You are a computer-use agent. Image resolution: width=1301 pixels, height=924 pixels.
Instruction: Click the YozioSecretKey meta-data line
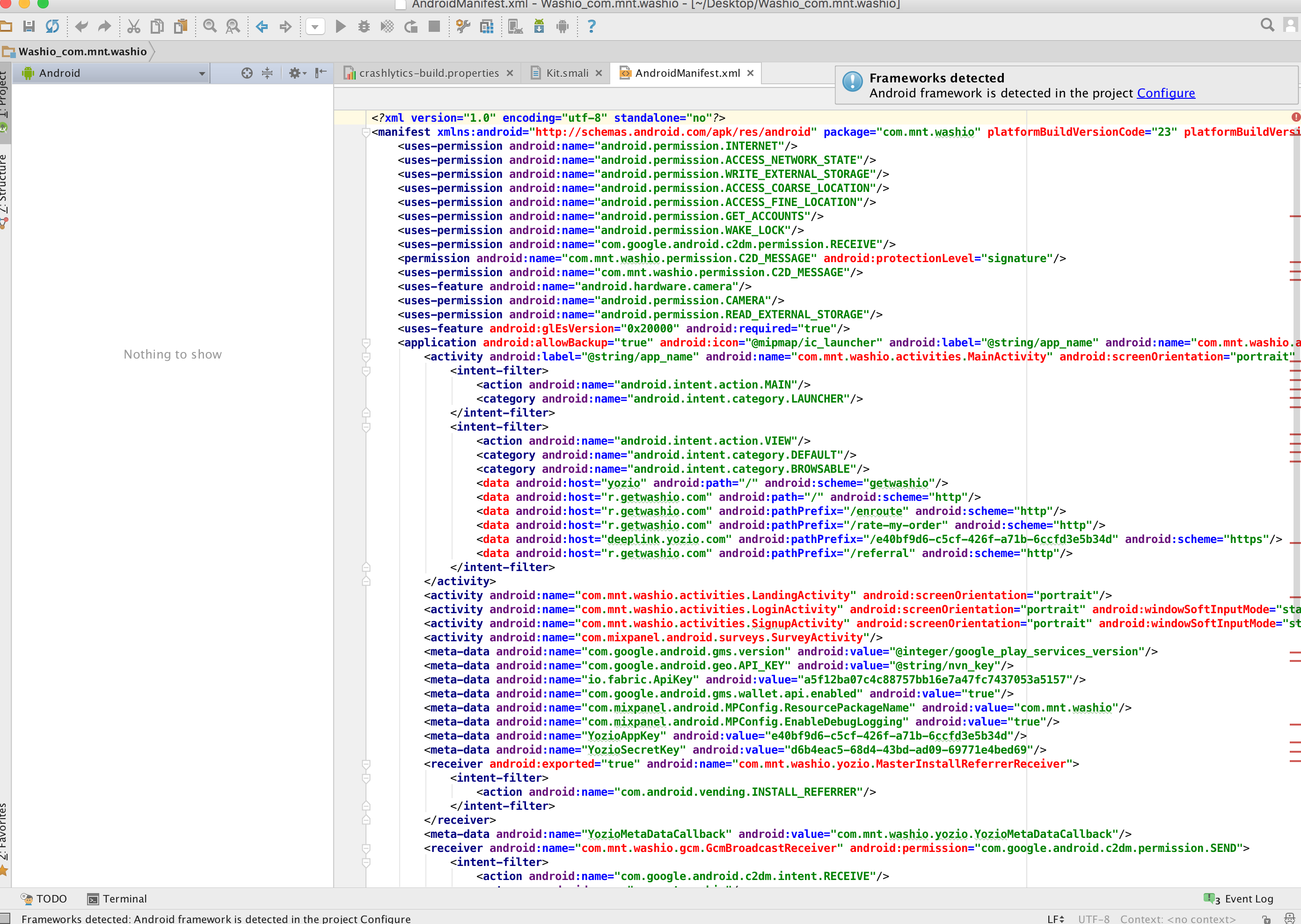[x=735, y=750]
